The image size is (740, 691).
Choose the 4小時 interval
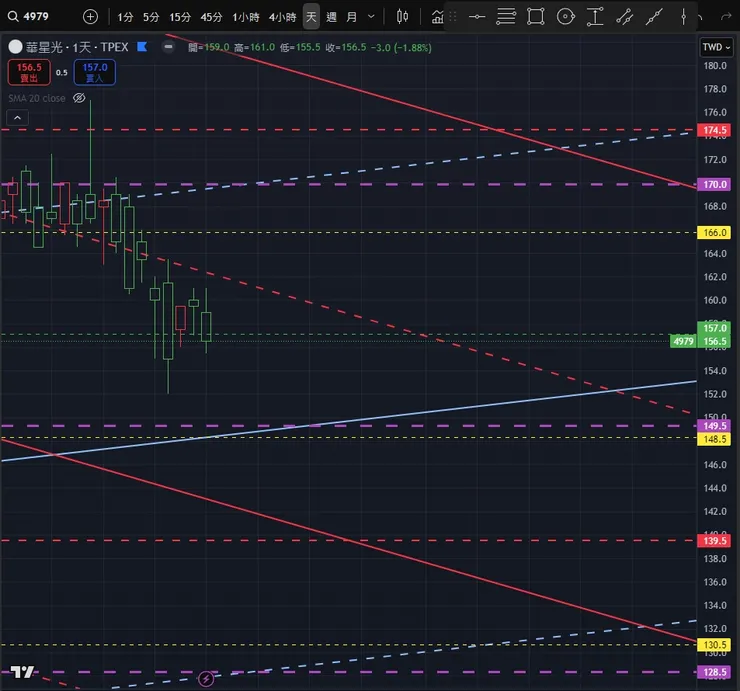[x=282, y=17]
